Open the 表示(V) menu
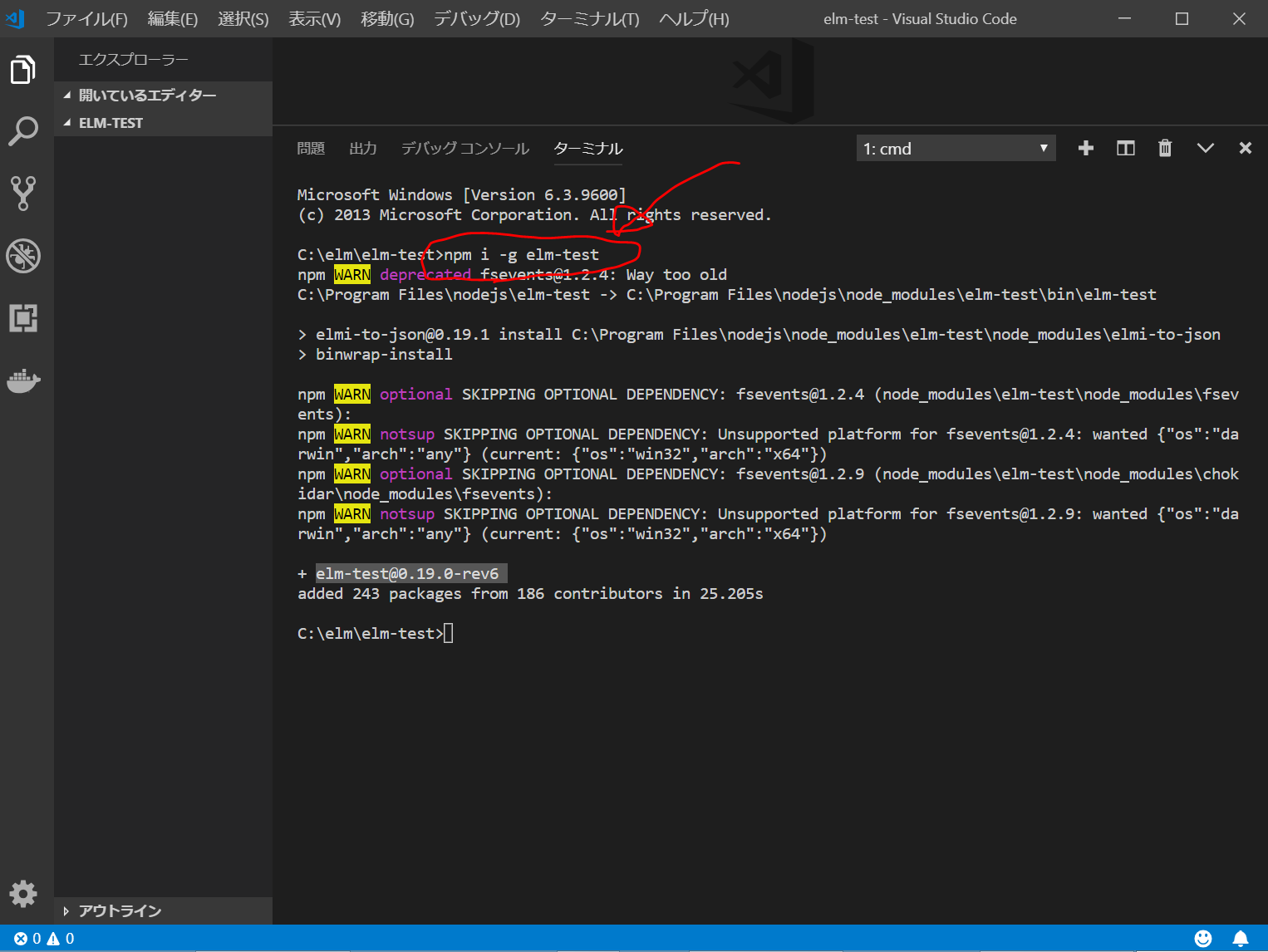Image resolution: width=1268 pixels, height=952 pixels. point(314,18)
